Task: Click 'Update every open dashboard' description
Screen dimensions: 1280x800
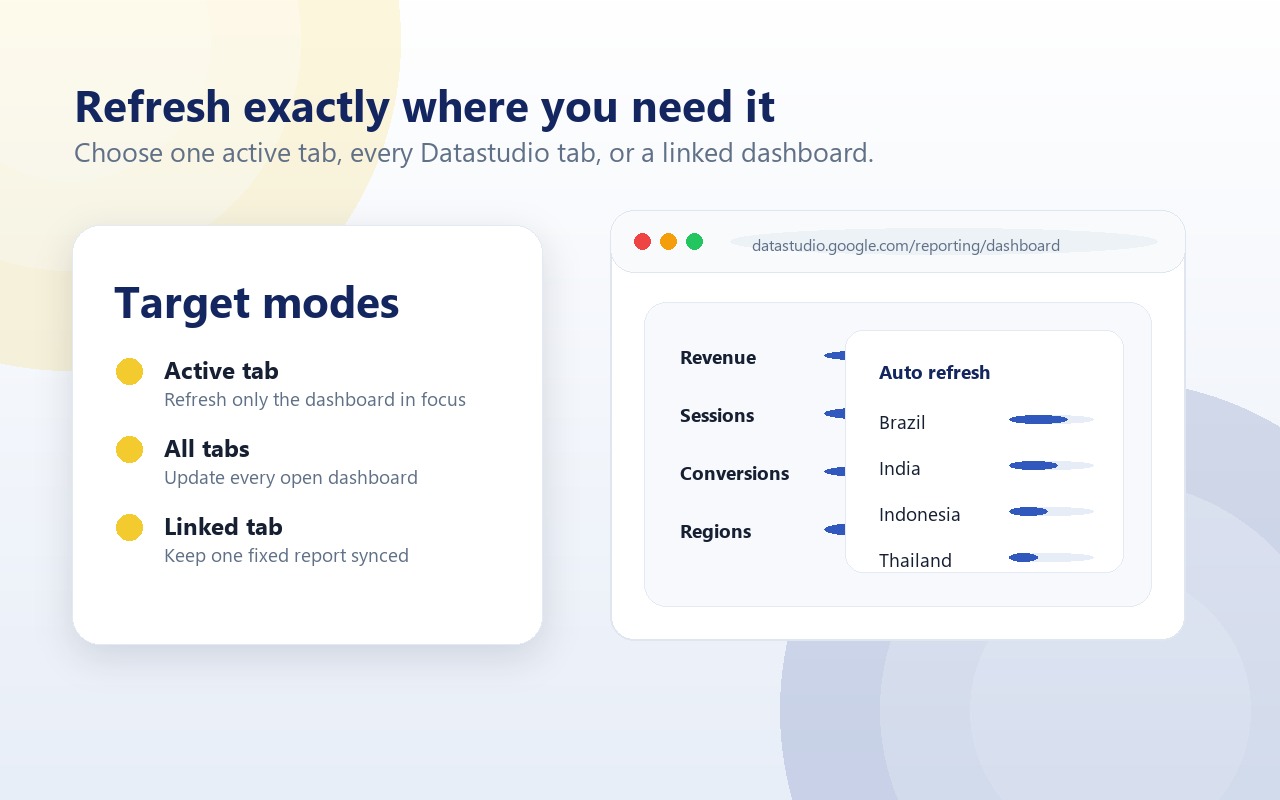Action: [x=291, y=478]
